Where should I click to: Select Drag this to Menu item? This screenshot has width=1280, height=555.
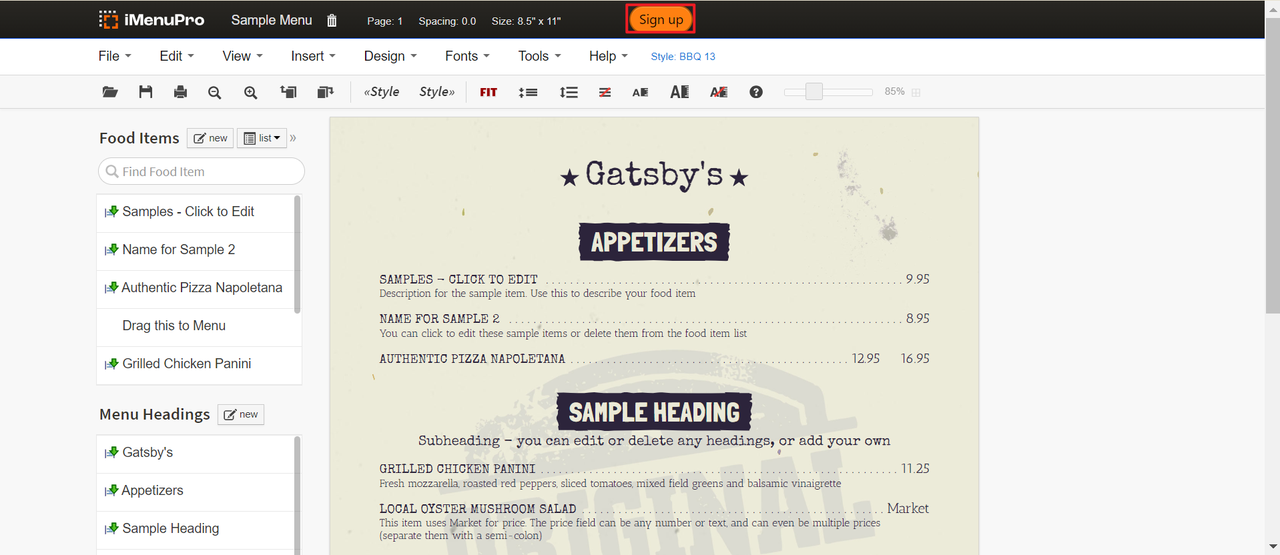pos(174,325)
